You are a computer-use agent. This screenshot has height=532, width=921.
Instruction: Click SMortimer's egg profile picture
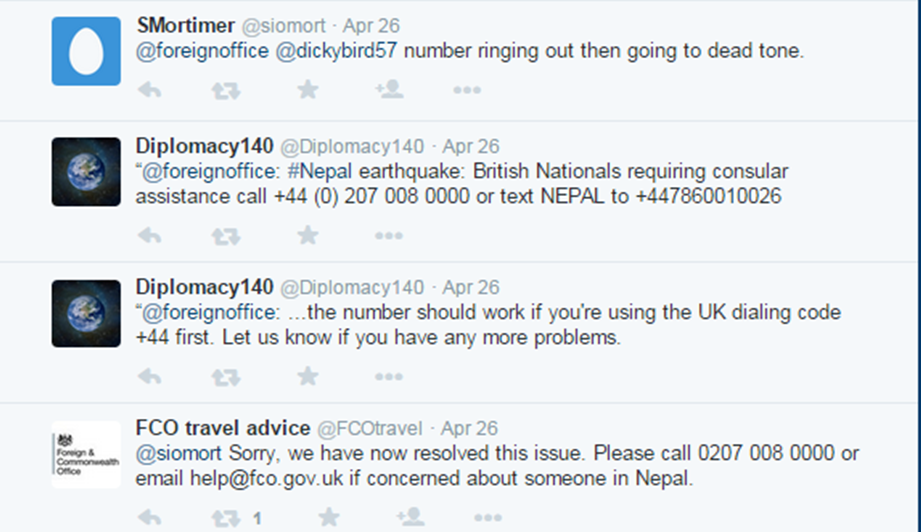[x=86, y=51]
